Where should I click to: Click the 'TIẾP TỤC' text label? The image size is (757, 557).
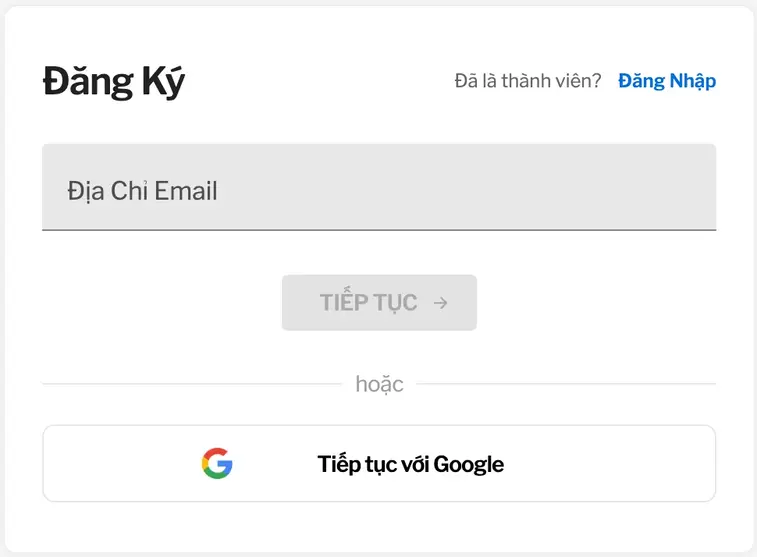368,302
